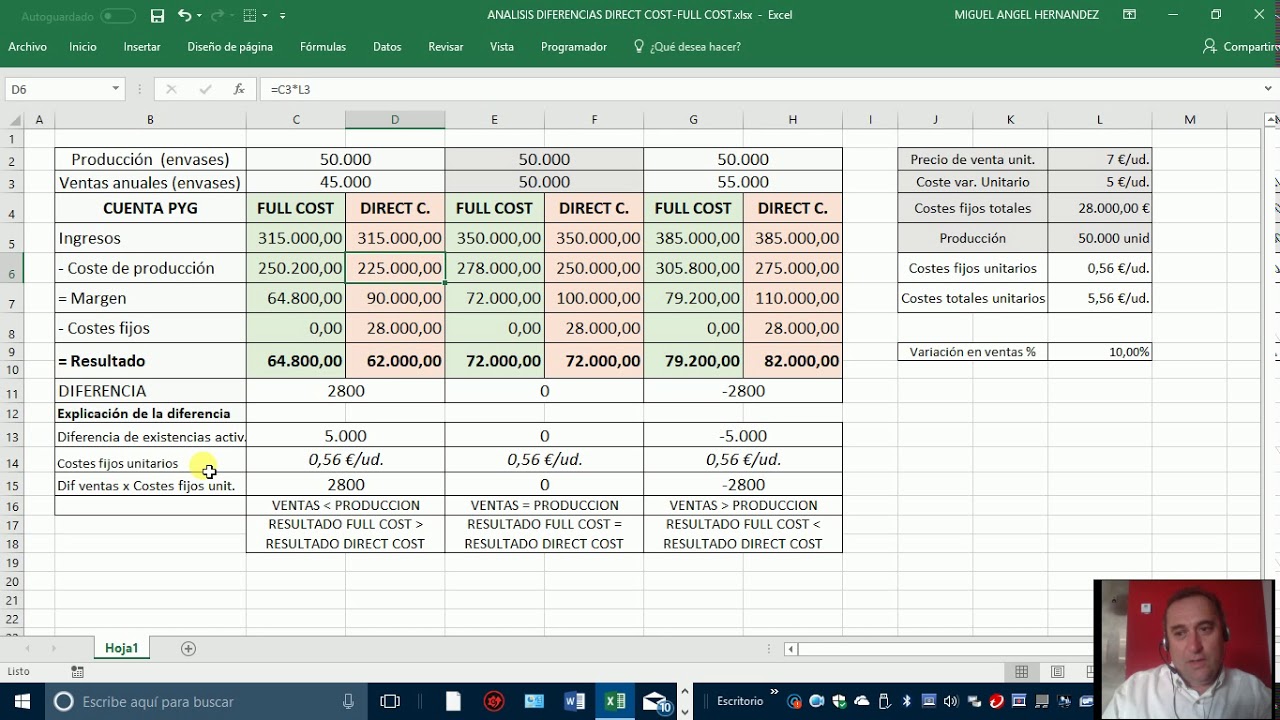The image size is (1280, 720).
Task: Open the Undo history dropdown arrow
Action: pyautogui.click(x=200, y=15)
